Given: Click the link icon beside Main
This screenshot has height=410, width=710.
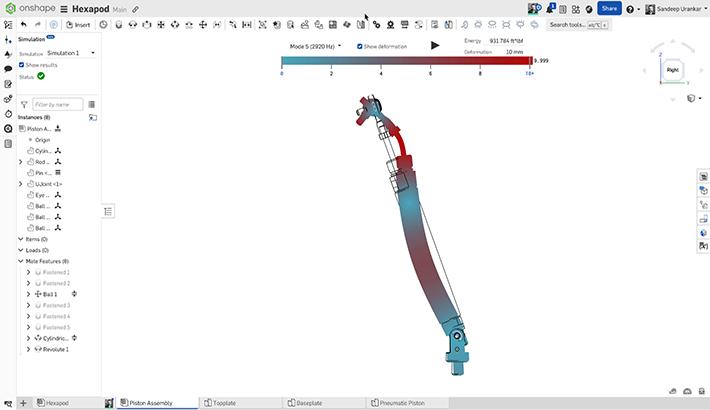Looking at the screenshot, I should pyautogui.click(x=135, y=9).
